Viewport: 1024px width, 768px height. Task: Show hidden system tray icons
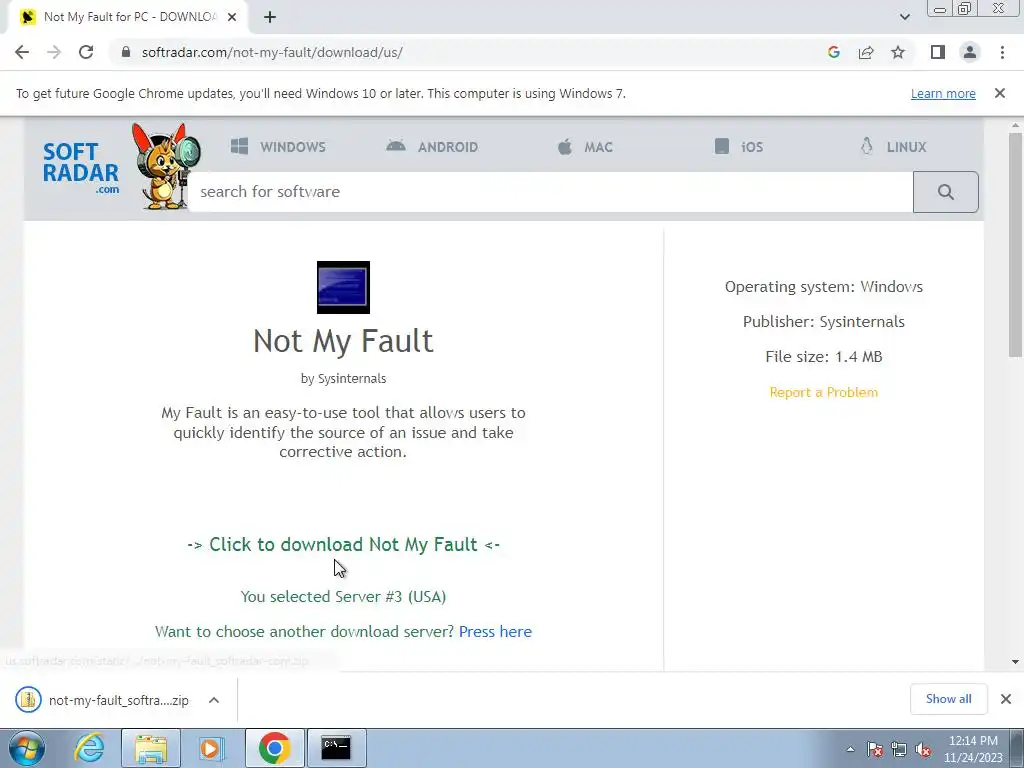(850, 750)
